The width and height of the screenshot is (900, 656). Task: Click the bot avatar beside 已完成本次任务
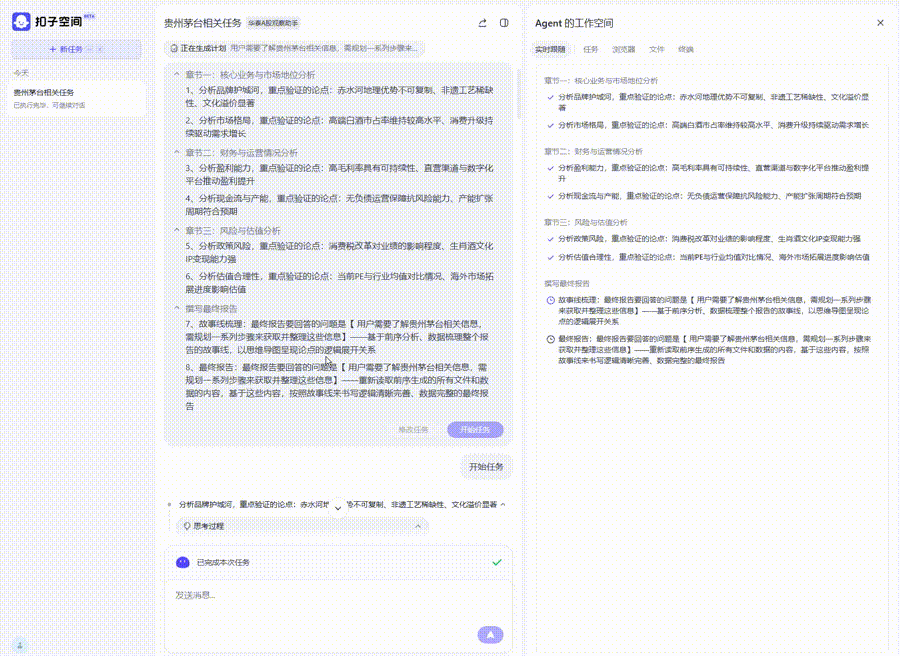tap(183, 562)
